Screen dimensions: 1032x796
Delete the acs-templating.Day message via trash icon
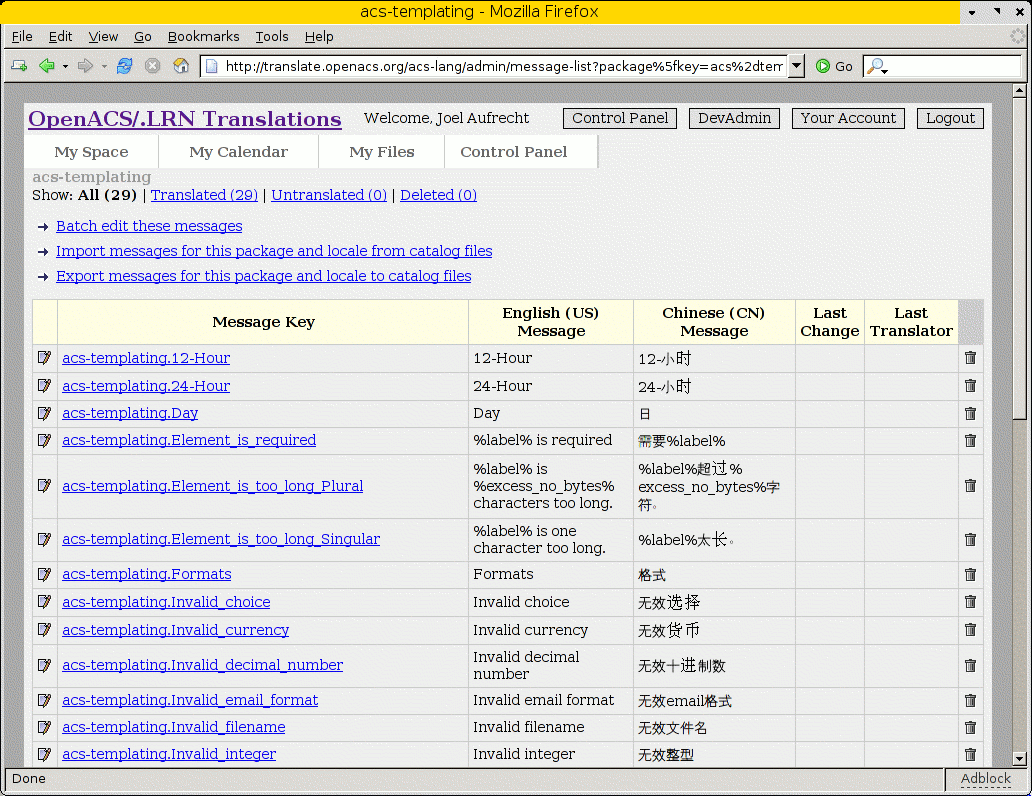[x=970, y=413]
